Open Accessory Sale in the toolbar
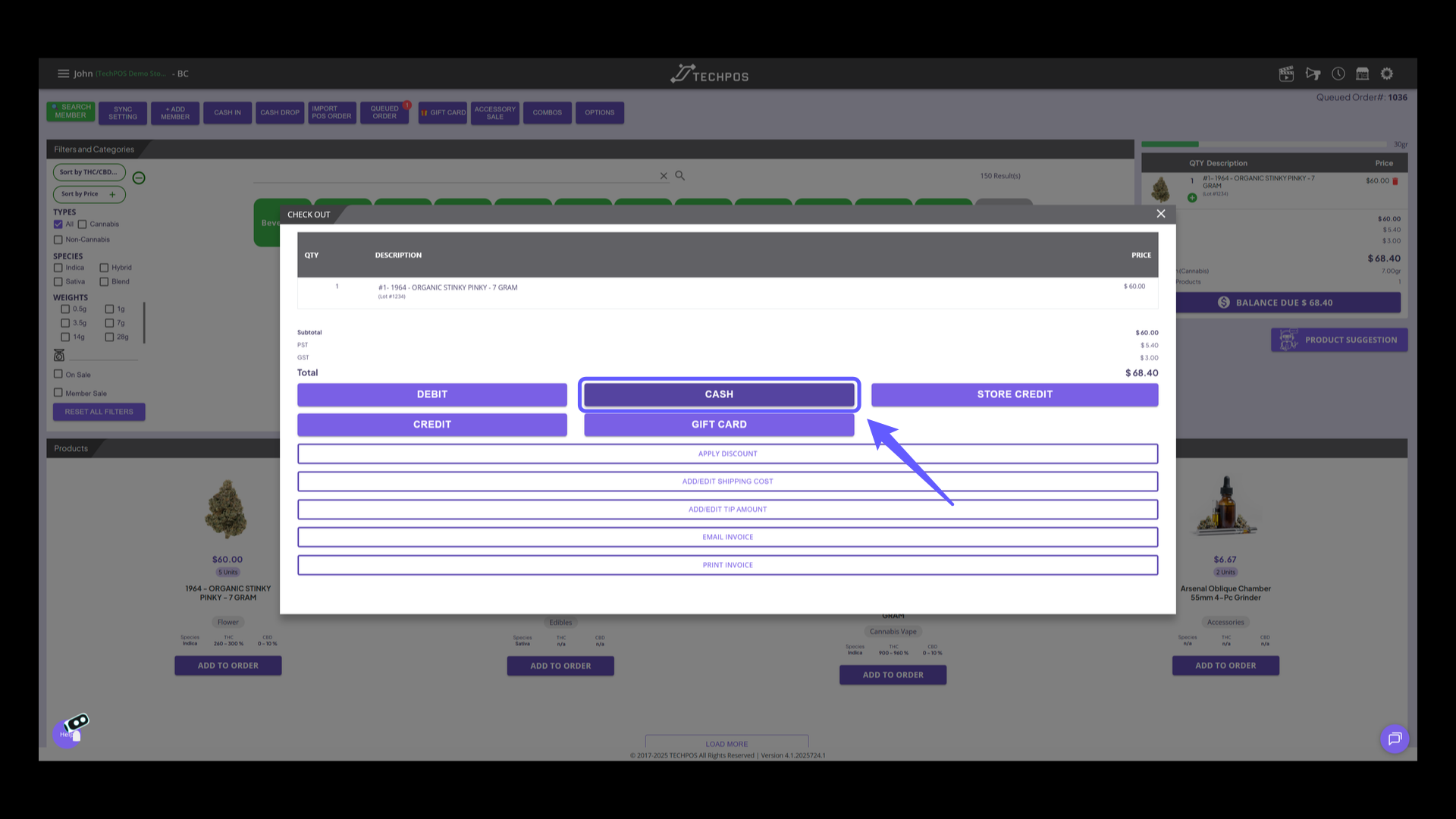 click(x=495, y=113)
